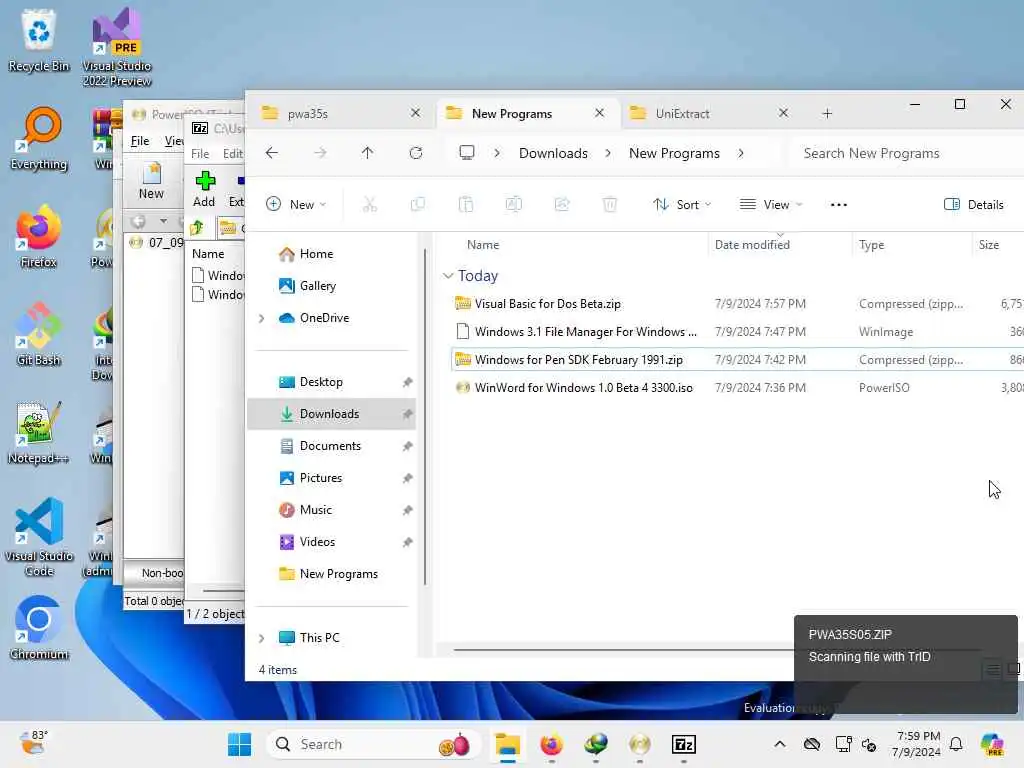
Task: Open the View dropdown menu
Action: (x=771, y=204)
